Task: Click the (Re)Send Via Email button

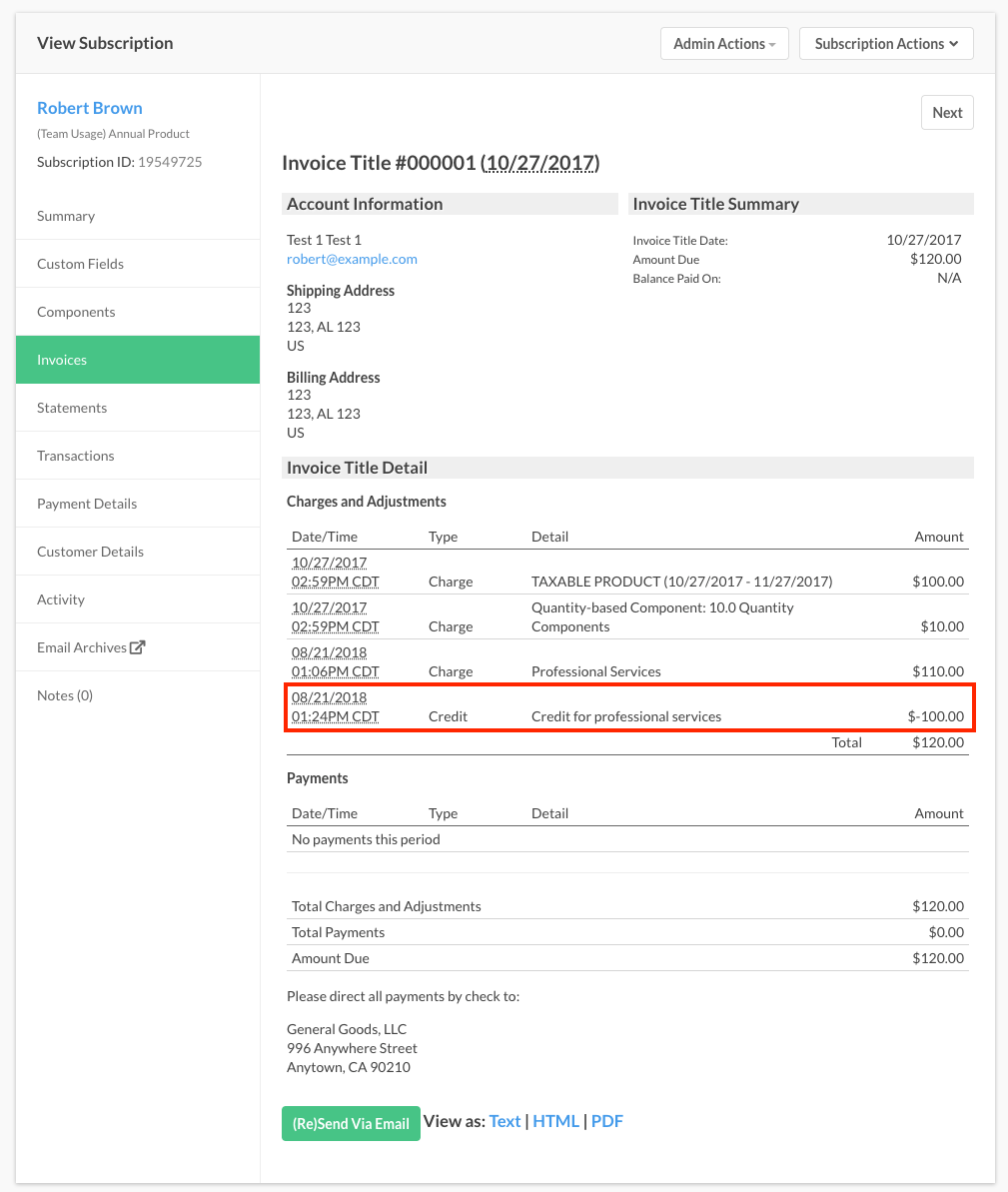Action: point(351,1124)
